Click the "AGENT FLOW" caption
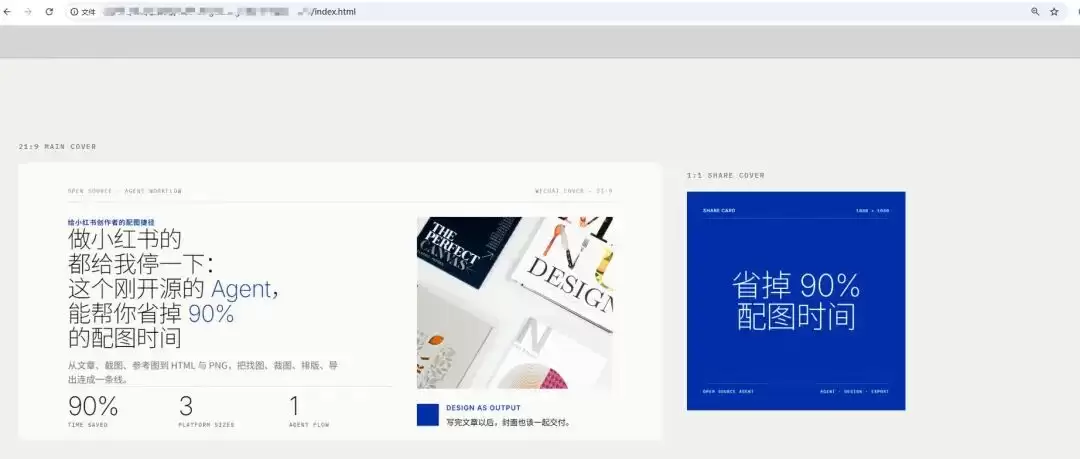Screen dimensions: 1080x459 pyautogui.click(x=309, y=425)
